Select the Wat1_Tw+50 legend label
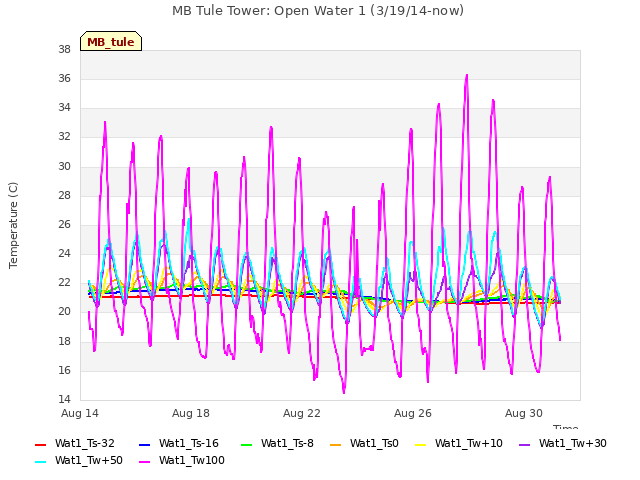The image size is (640, 480). click(89, 461)
